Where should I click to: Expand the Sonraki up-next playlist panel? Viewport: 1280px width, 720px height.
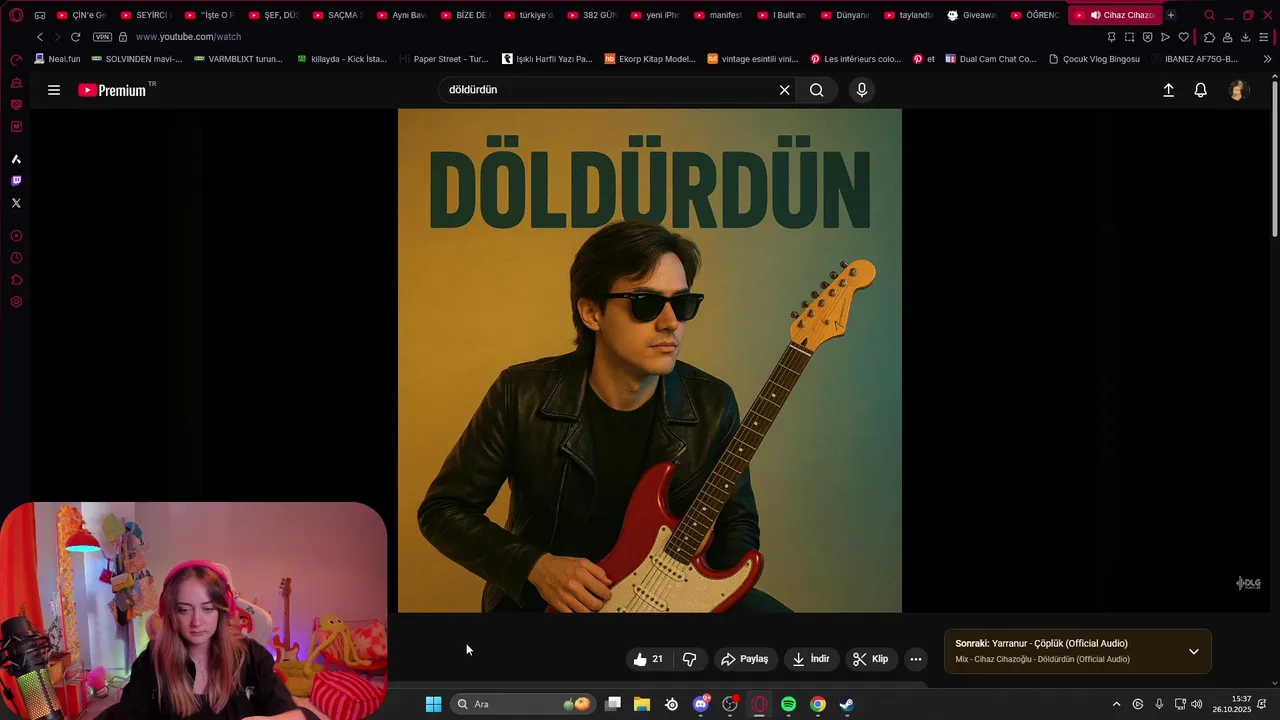[1193, 651]
